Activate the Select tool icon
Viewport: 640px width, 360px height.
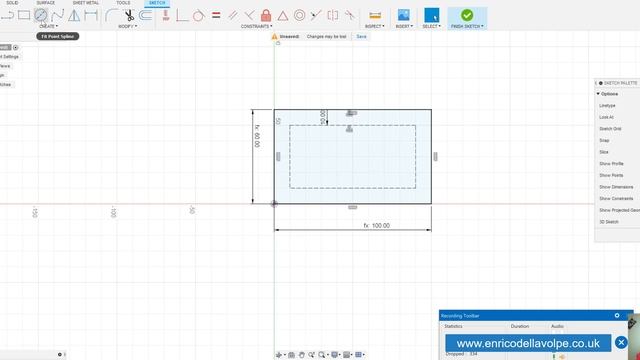[431, 15]
